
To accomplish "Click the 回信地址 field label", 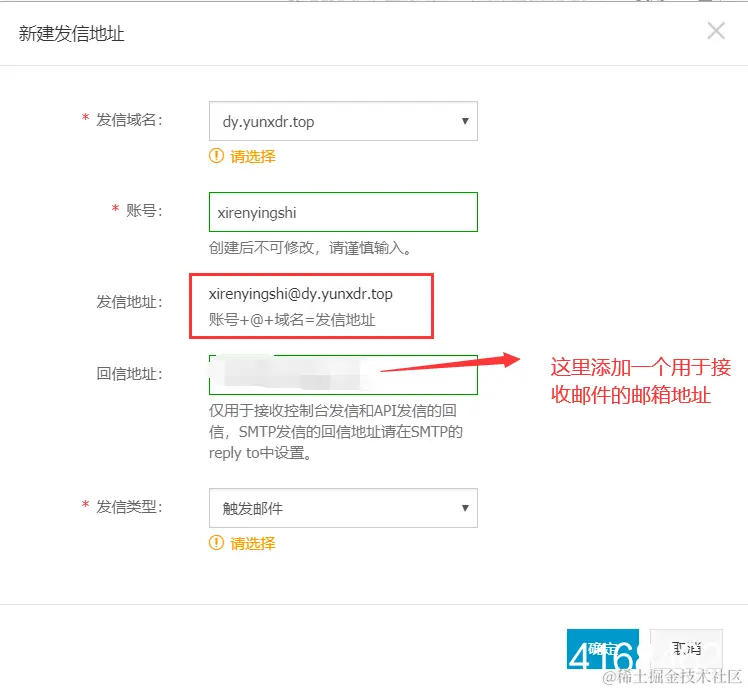I will [x=129, y=373].
